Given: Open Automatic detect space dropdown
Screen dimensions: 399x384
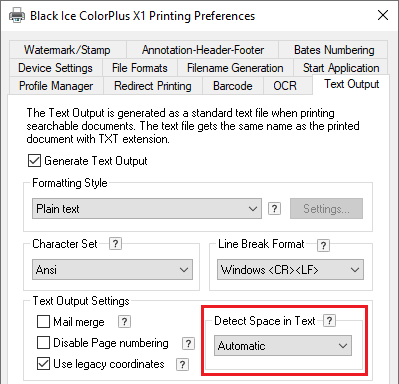Looking at the screenshot, I should (x=283, y=346).
